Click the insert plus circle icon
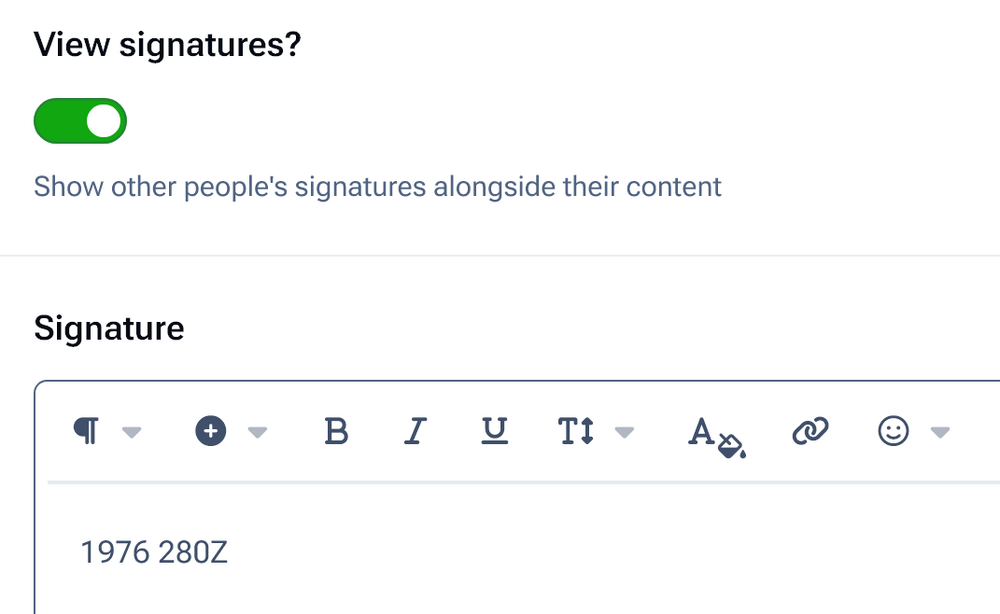This screenshot has width=1000, height=614. click(x=211, y=431)
